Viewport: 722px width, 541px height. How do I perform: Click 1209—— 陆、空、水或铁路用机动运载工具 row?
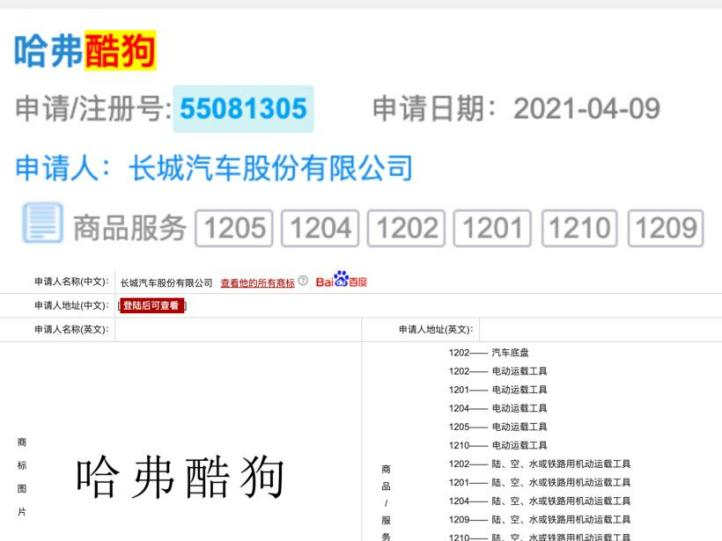pyautogui.click(x=540, y=519)
